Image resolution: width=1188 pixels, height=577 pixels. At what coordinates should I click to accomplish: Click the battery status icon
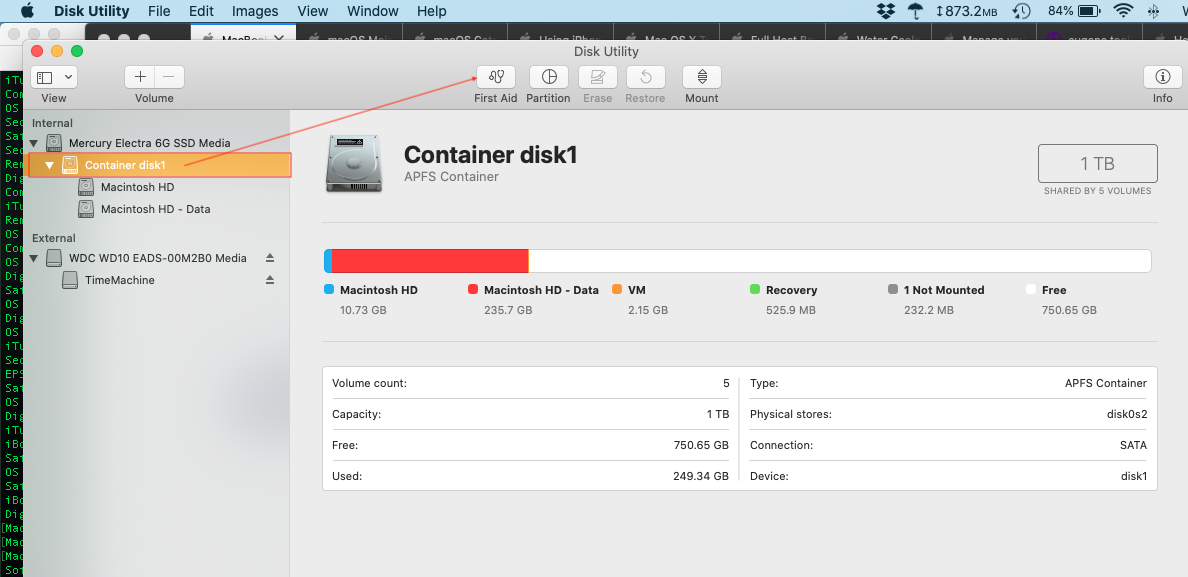pyautogui.click(x=1089, y=11)
